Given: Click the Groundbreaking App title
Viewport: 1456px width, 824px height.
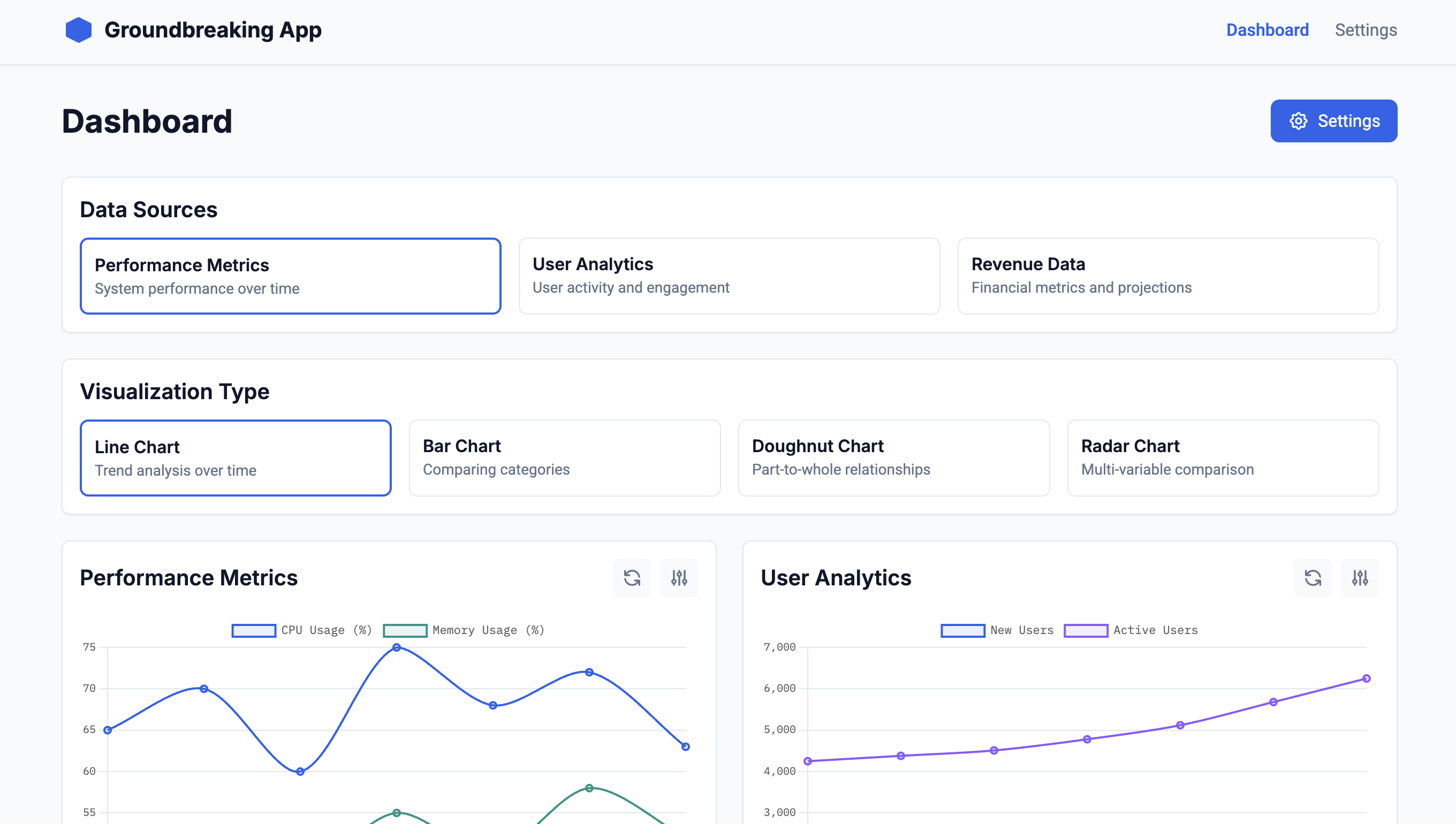Looking at the screenshot, I should point(213,30).
